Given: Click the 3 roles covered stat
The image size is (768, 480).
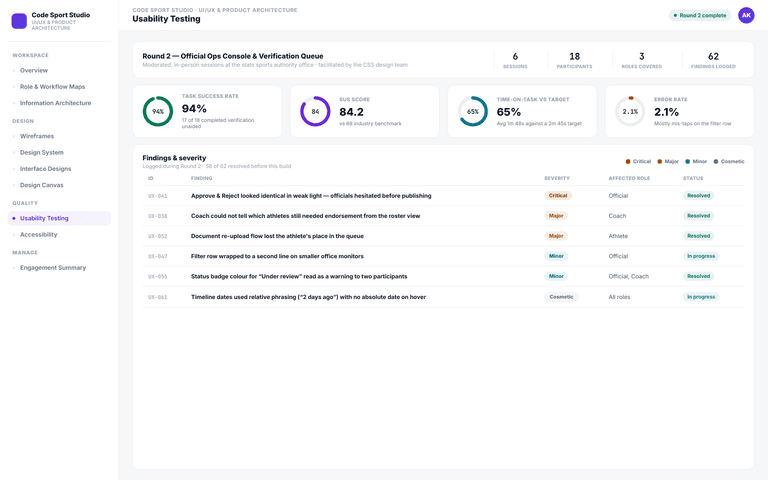Looking at the screenshot, I should pyautogui.click(x=642, y=60).
